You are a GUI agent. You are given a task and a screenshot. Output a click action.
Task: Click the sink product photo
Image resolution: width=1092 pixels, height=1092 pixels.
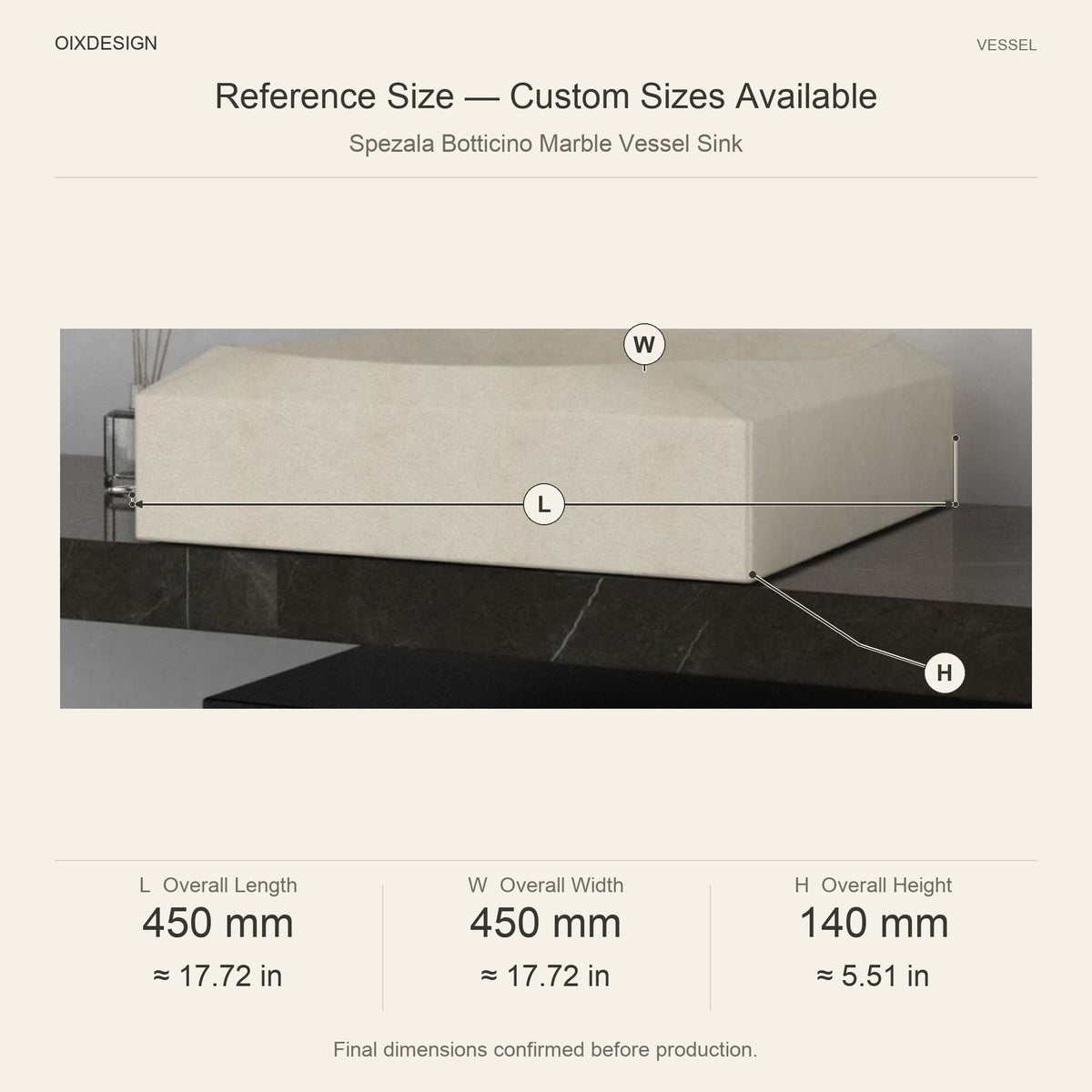(x=546, y=519)
